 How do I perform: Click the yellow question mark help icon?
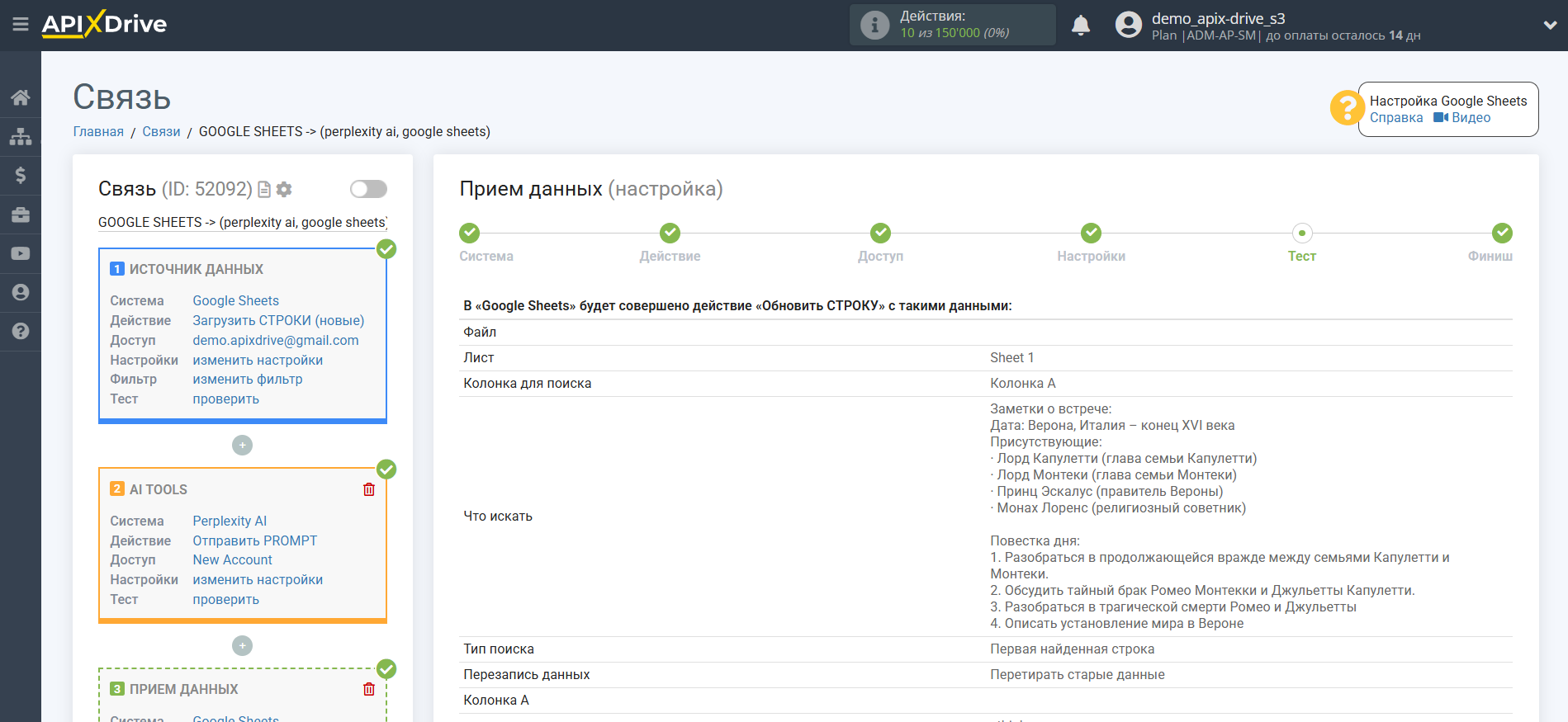coord(1347,108)
